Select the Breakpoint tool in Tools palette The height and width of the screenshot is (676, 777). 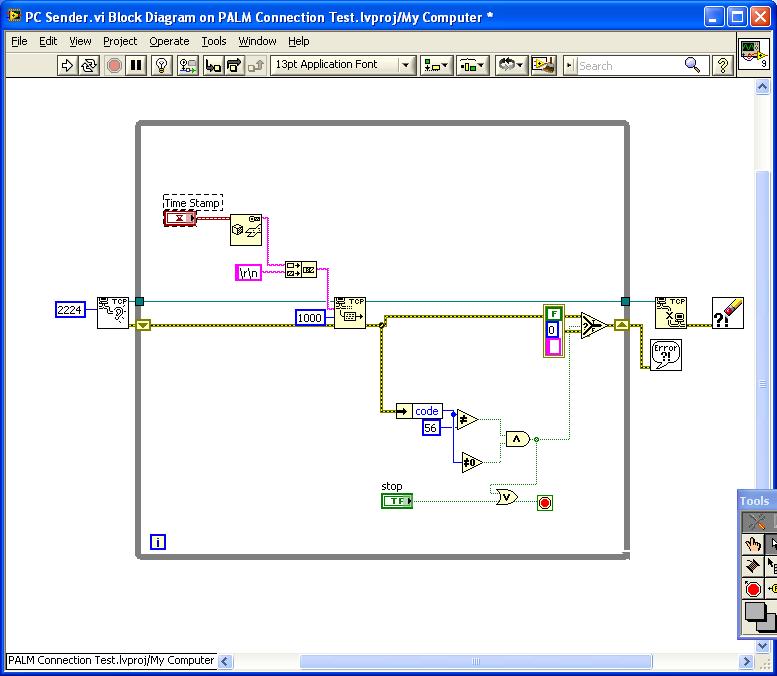(754, 589)
